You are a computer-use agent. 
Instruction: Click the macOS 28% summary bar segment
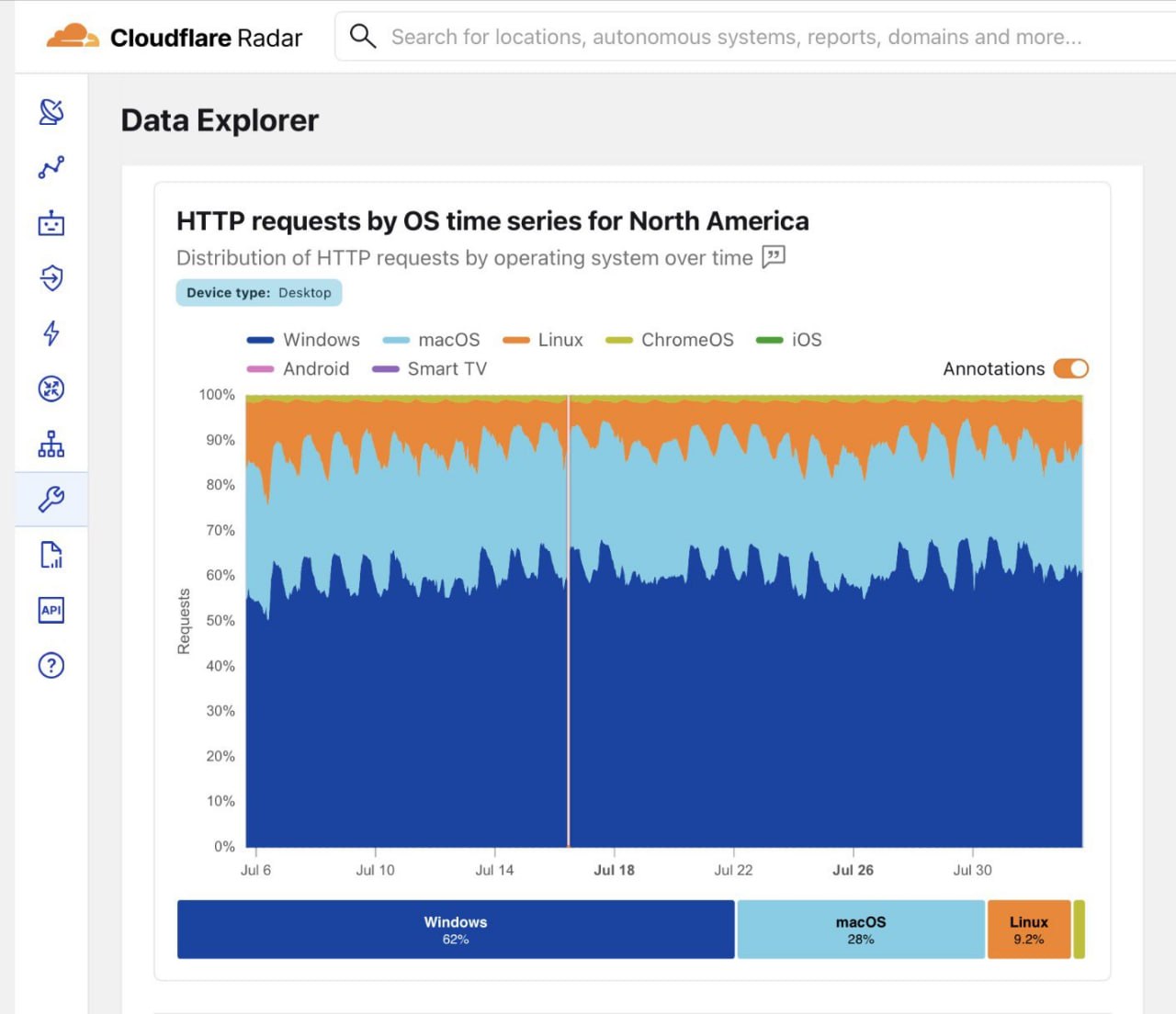[x=861, y=929]
